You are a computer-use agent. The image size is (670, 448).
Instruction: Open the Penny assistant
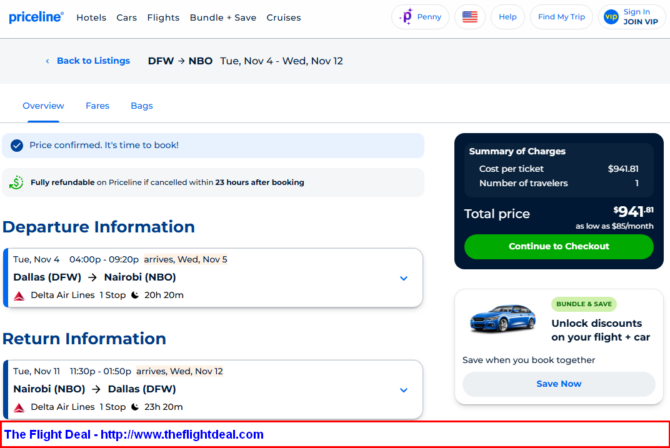pos(420,17)
